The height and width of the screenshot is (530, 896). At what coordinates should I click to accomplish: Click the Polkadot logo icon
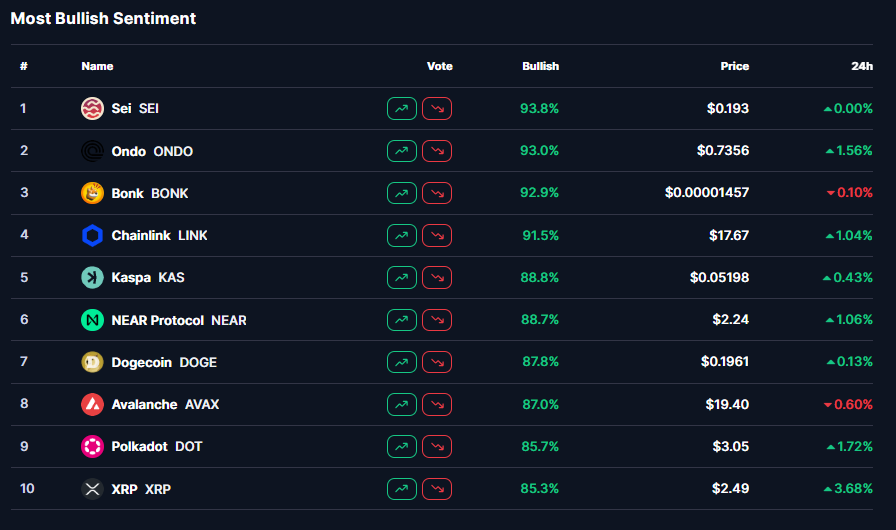point(92,447)
